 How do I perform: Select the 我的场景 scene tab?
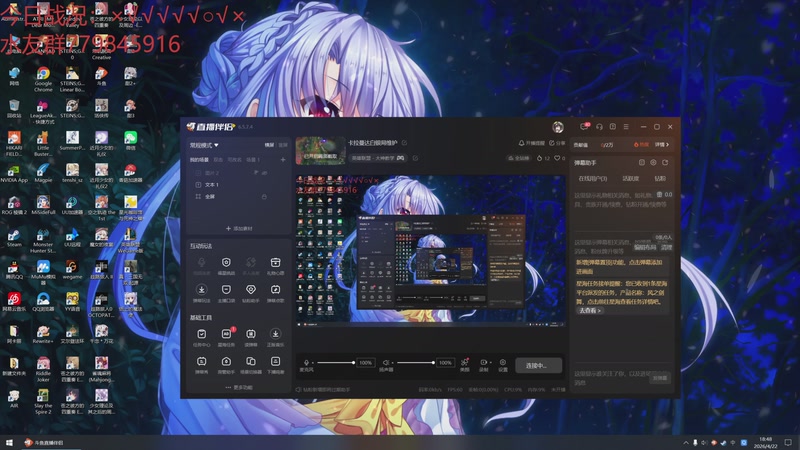tap(199, 159)
